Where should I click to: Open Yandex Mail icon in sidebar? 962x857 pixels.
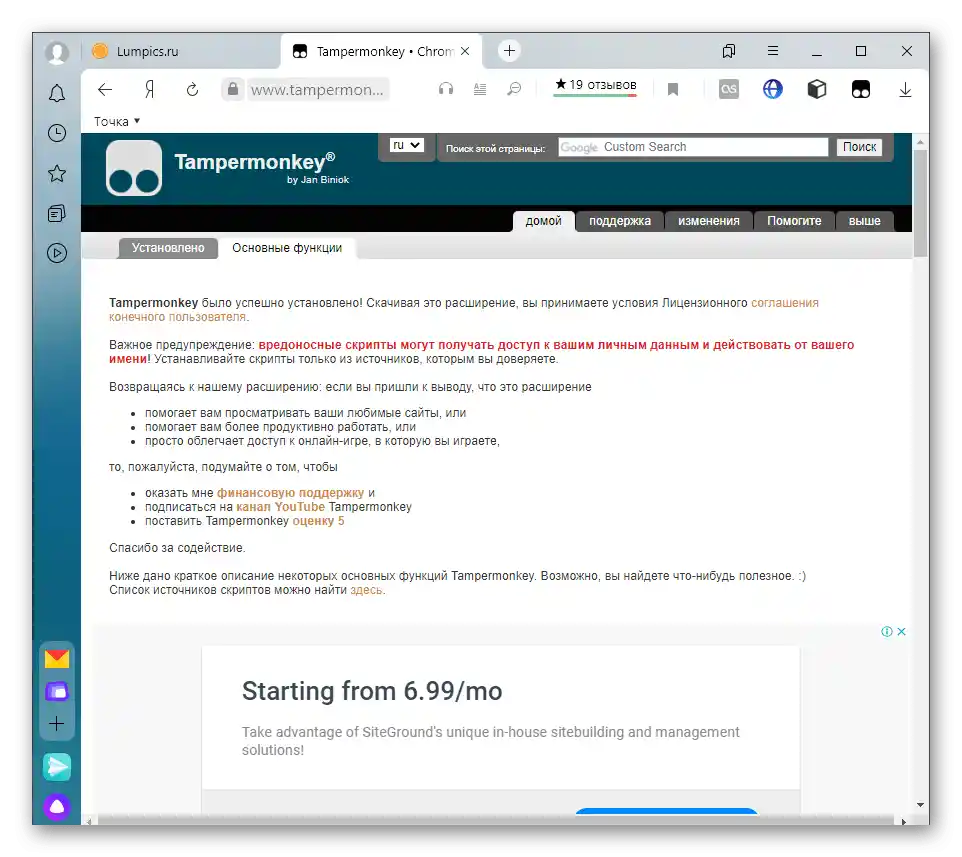click(57, 658)
